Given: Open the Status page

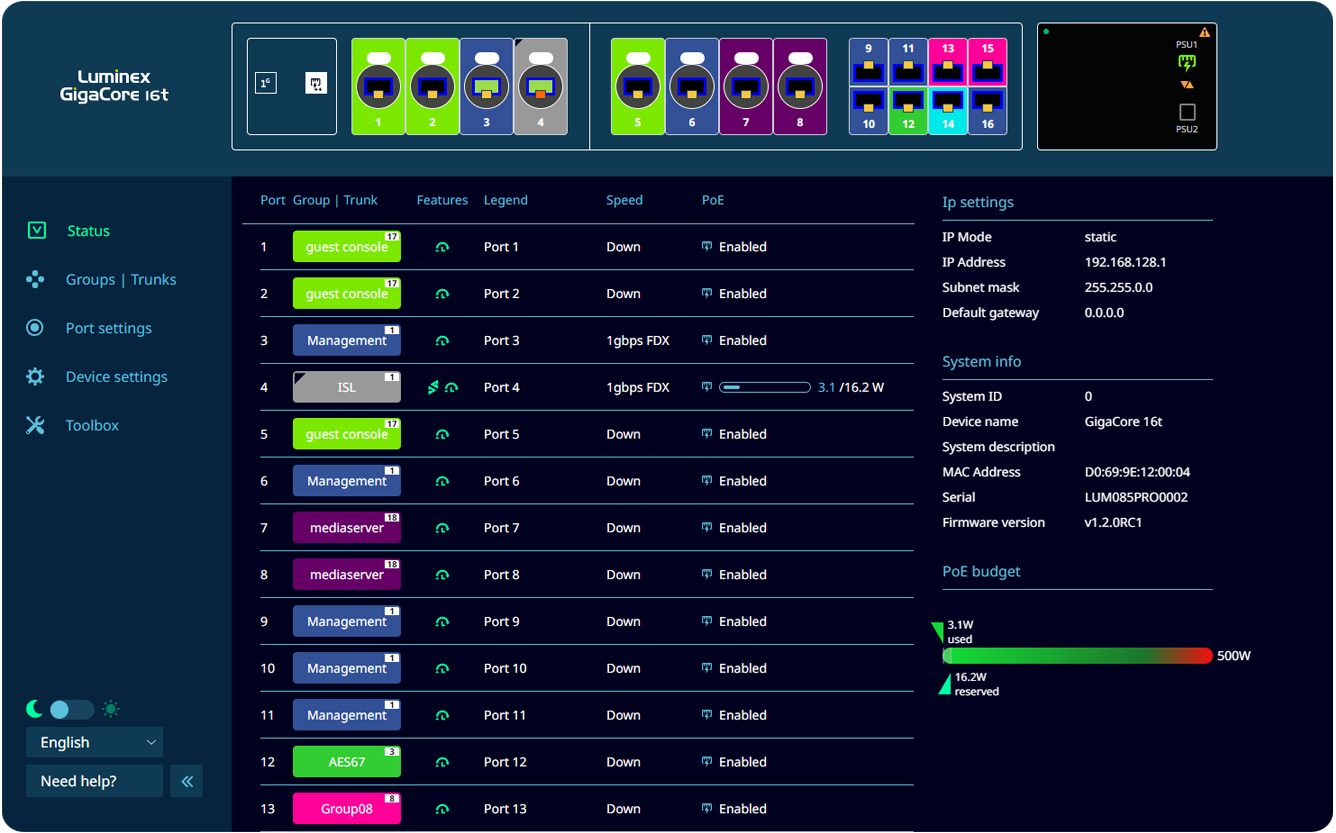Looking at the screenshot, I should [88, 231].
